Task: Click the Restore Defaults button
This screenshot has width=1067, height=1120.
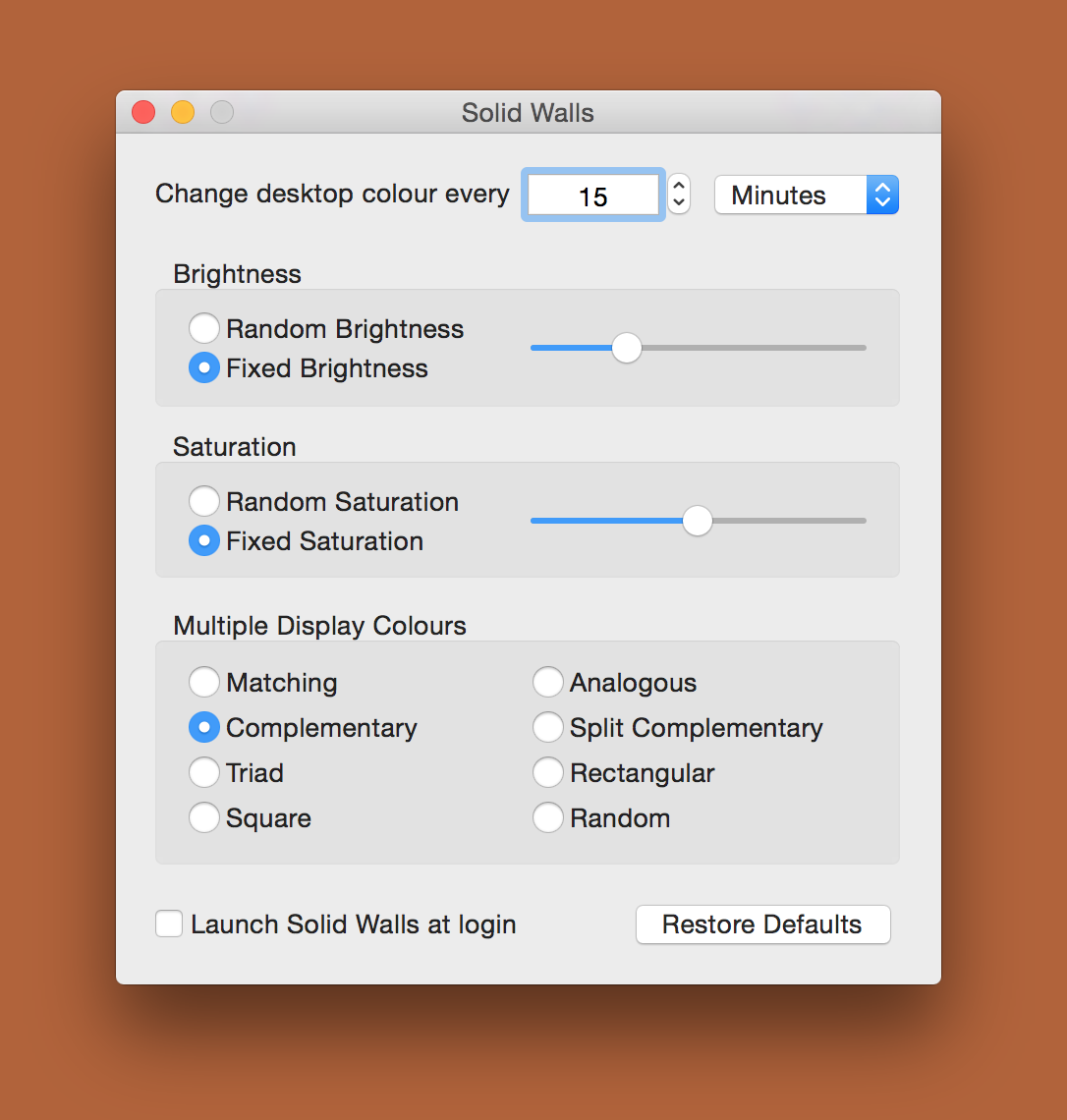Action: coord(762,924)
